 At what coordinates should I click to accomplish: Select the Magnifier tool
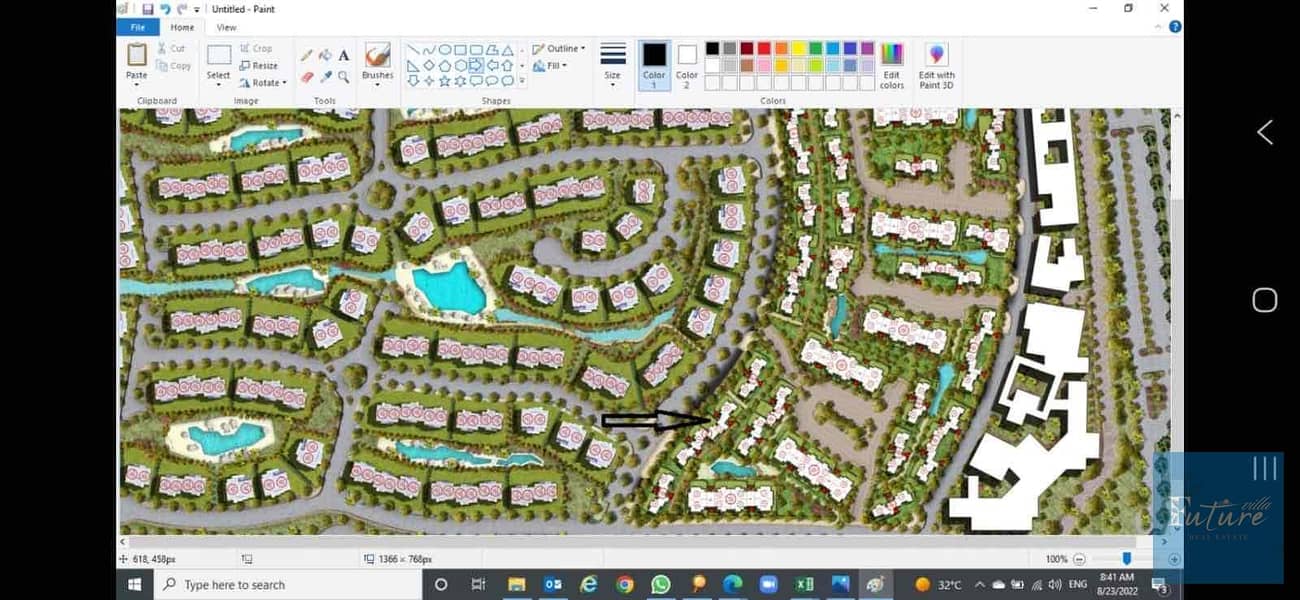point(344,76)
